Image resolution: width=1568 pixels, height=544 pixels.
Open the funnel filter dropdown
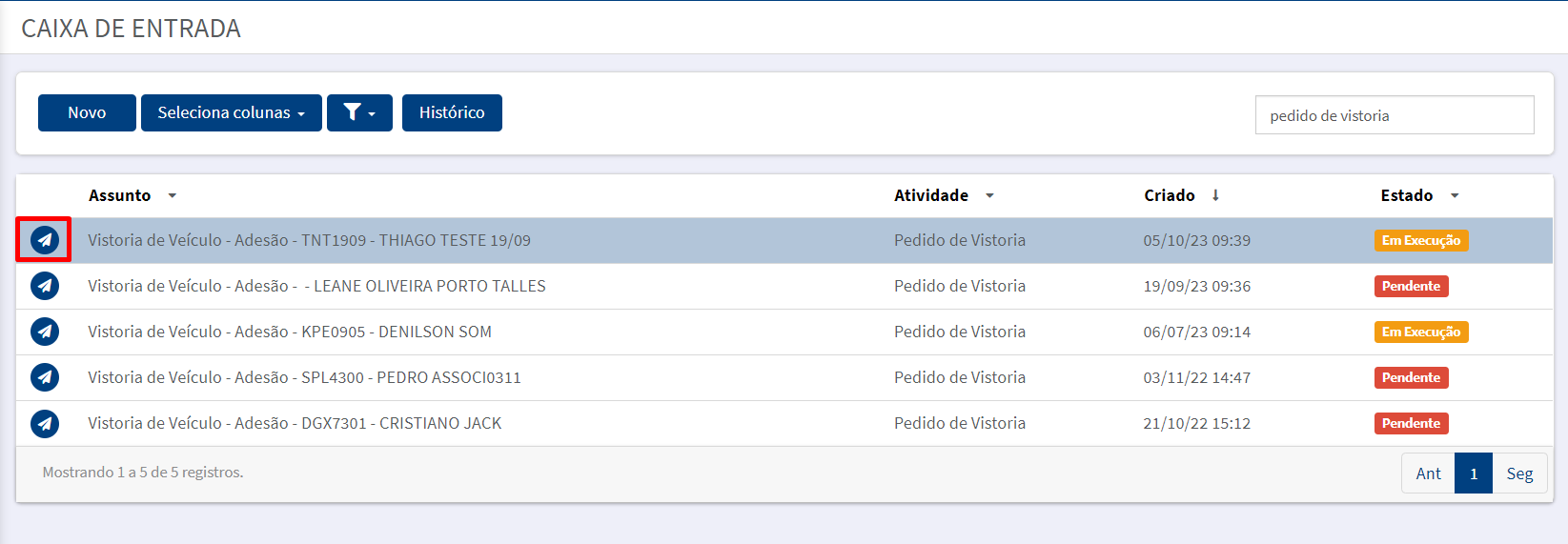[359, 112]
